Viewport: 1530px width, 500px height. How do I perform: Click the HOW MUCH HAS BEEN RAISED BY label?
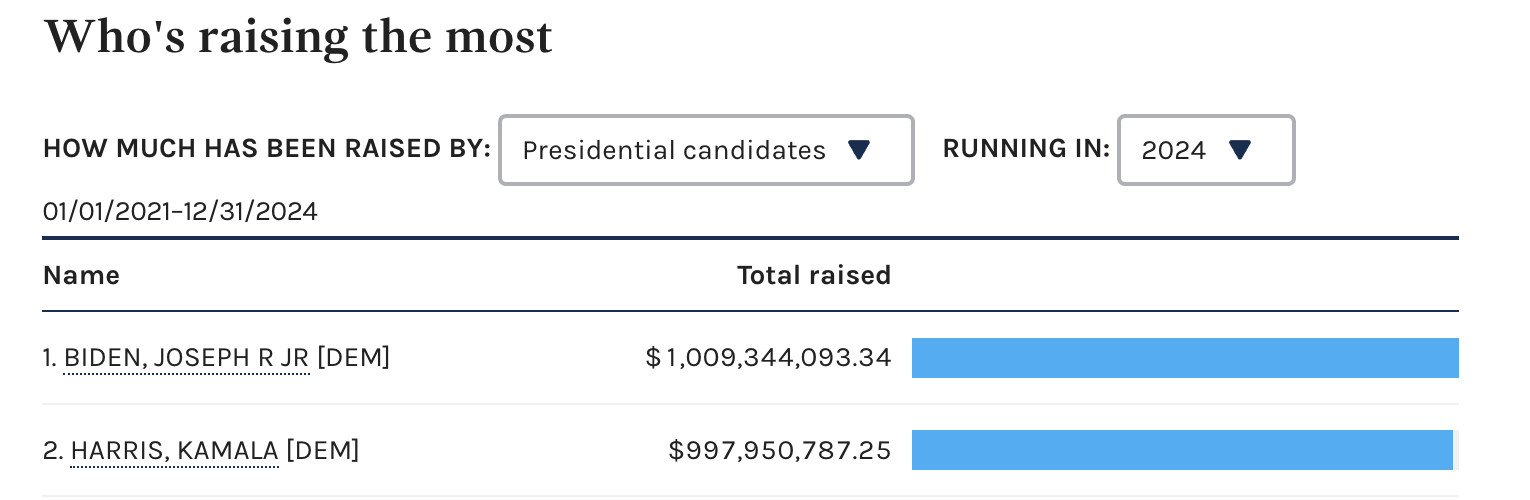pyautogui.click(x=266, y=150)
